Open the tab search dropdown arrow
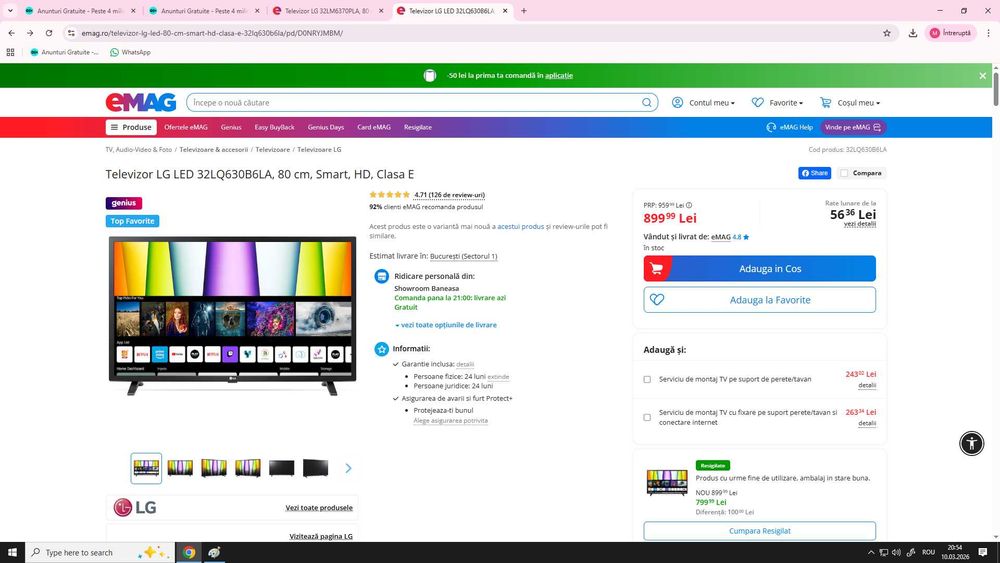This screenshot has width=1000, height=563. [10, 11]
